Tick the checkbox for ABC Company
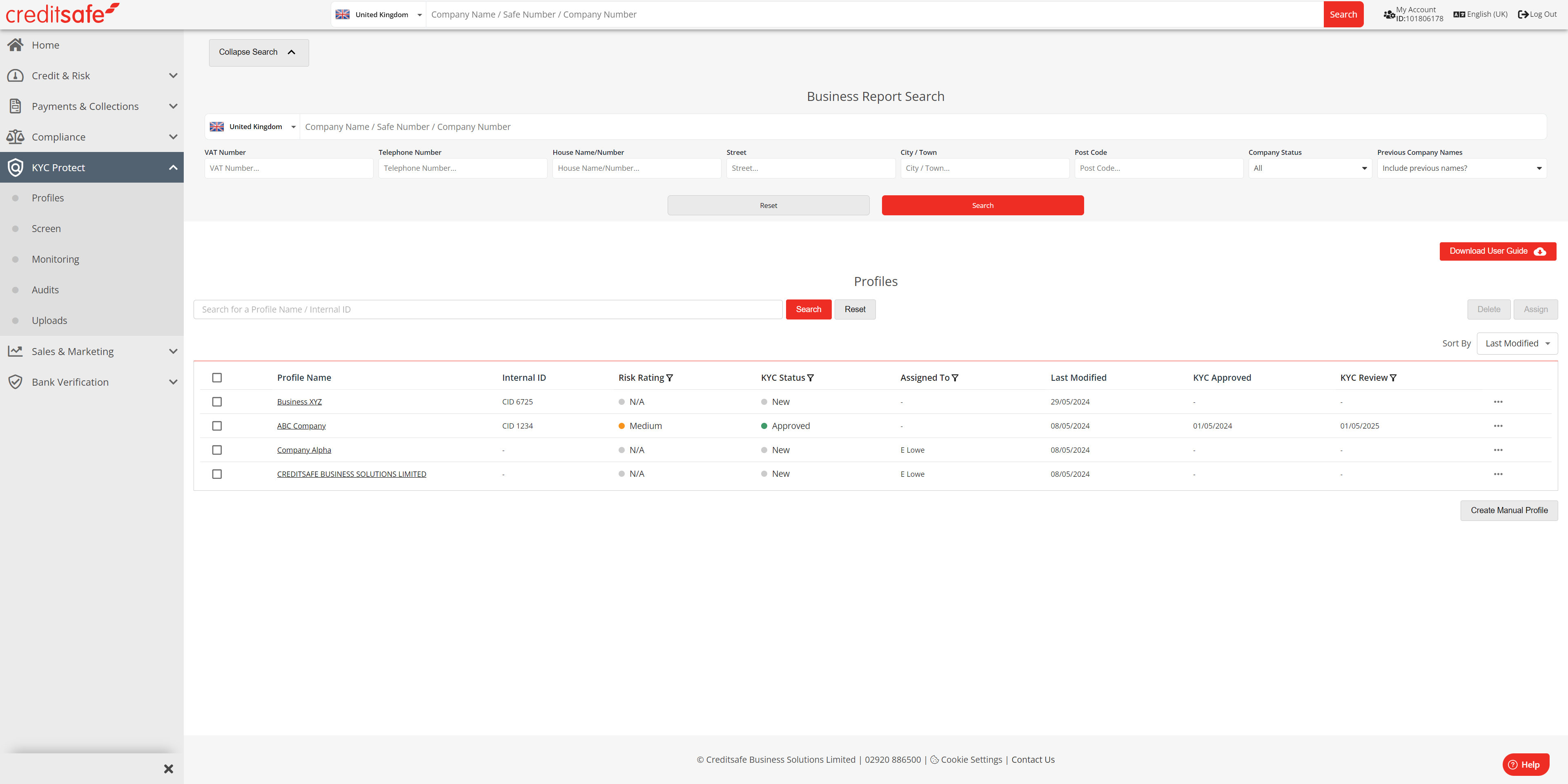 coord(217,426)
